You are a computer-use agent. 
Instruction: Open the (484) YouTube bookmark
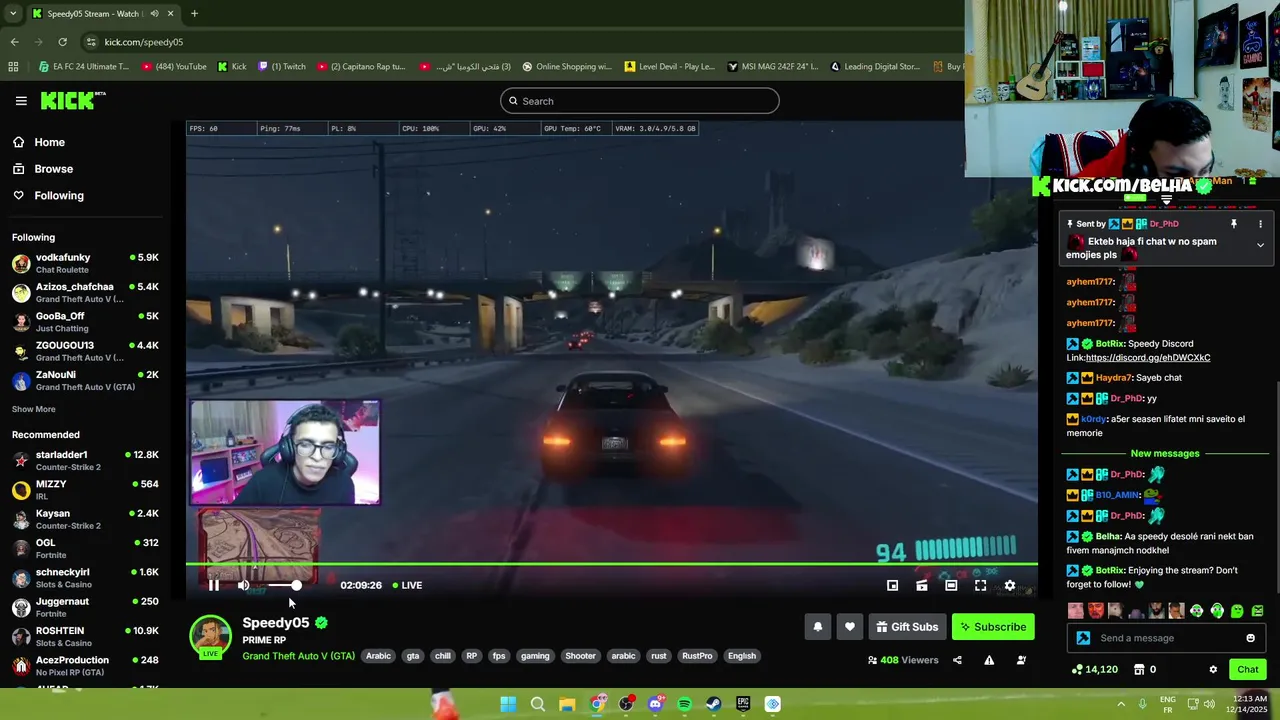coord(174,67)
